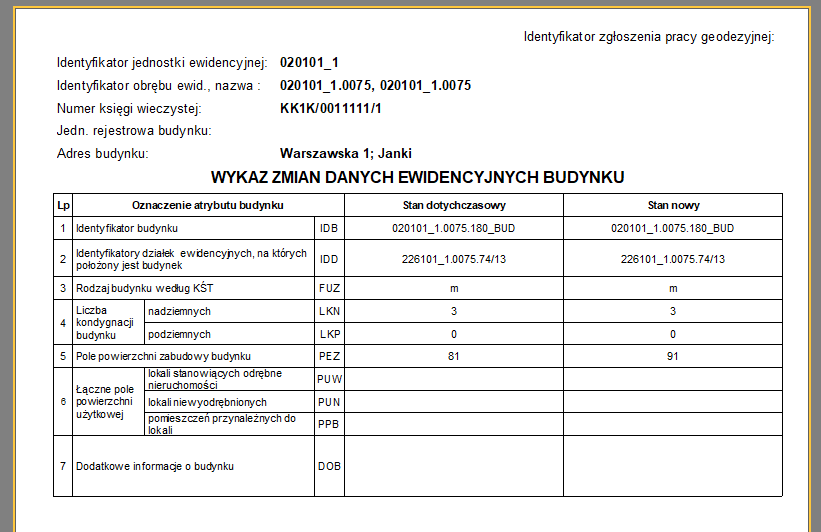This screenshot has width=821, height=532.
Task: Select the IDB code cell
Action: pos(328,228)
